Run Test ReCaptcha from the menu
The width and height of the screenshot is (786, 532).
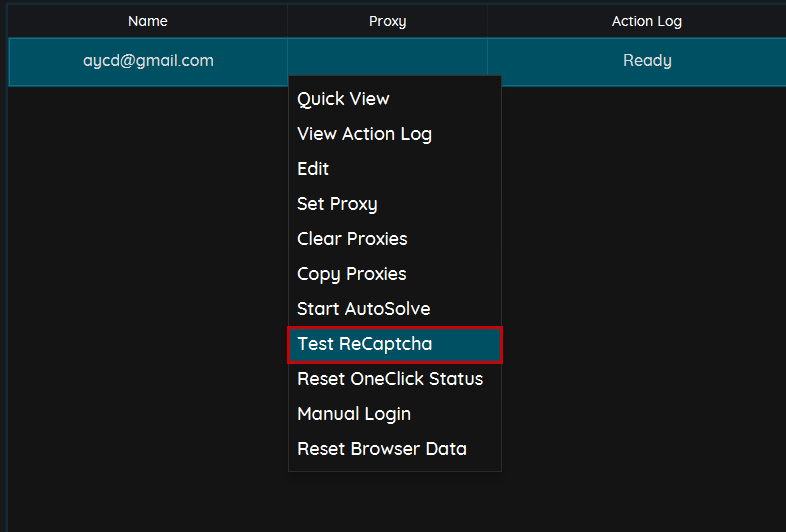(365, 344)
